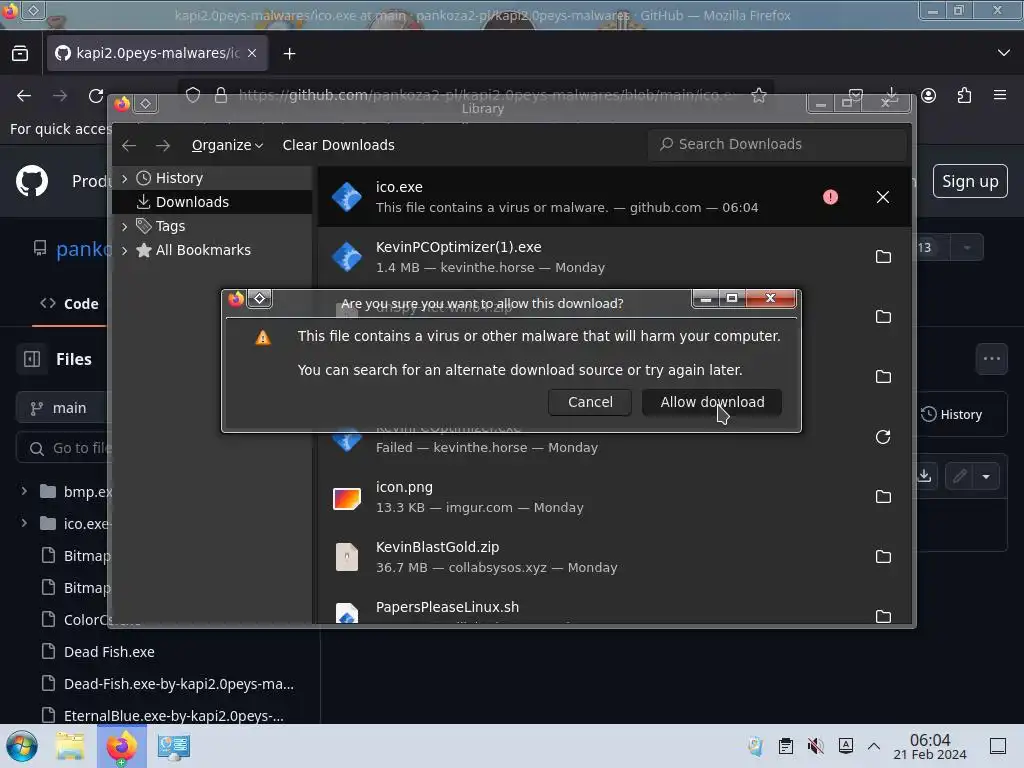Show KevinBlastGold.zip in folder
The image size is (1024, 768).
pos(883,557)
